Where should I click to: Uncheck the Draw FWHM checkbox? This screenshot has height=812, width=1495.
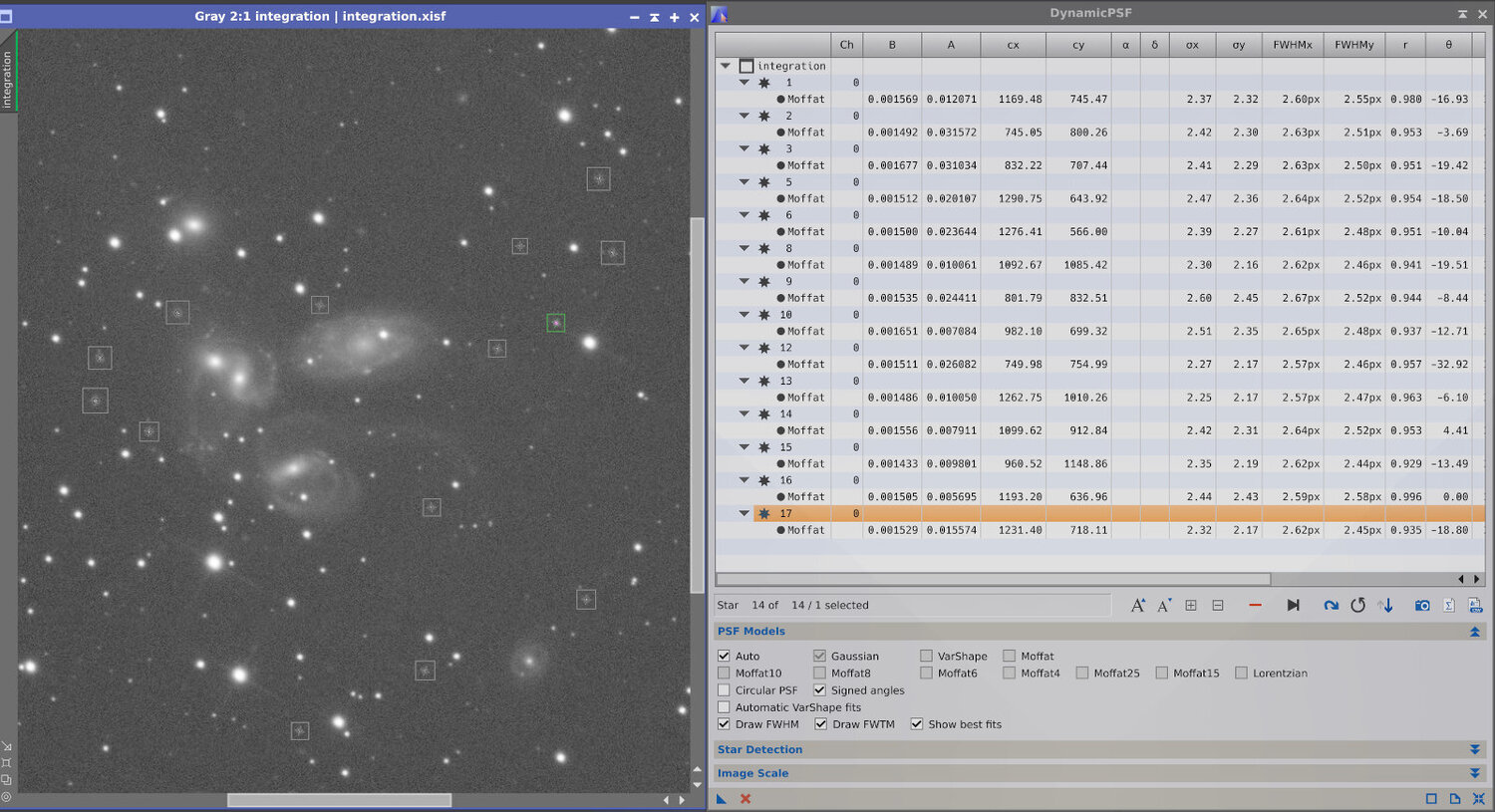tap(724, 724)
